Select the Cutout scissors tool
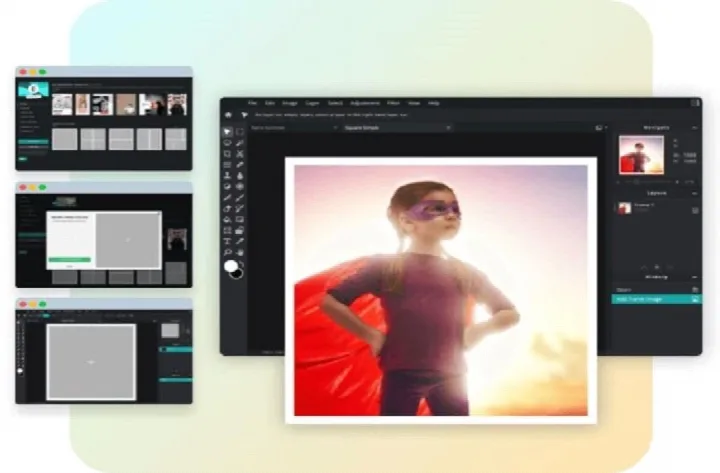This screenshot has height=473, width=720. pyautogui.click(x=240, y=154)
